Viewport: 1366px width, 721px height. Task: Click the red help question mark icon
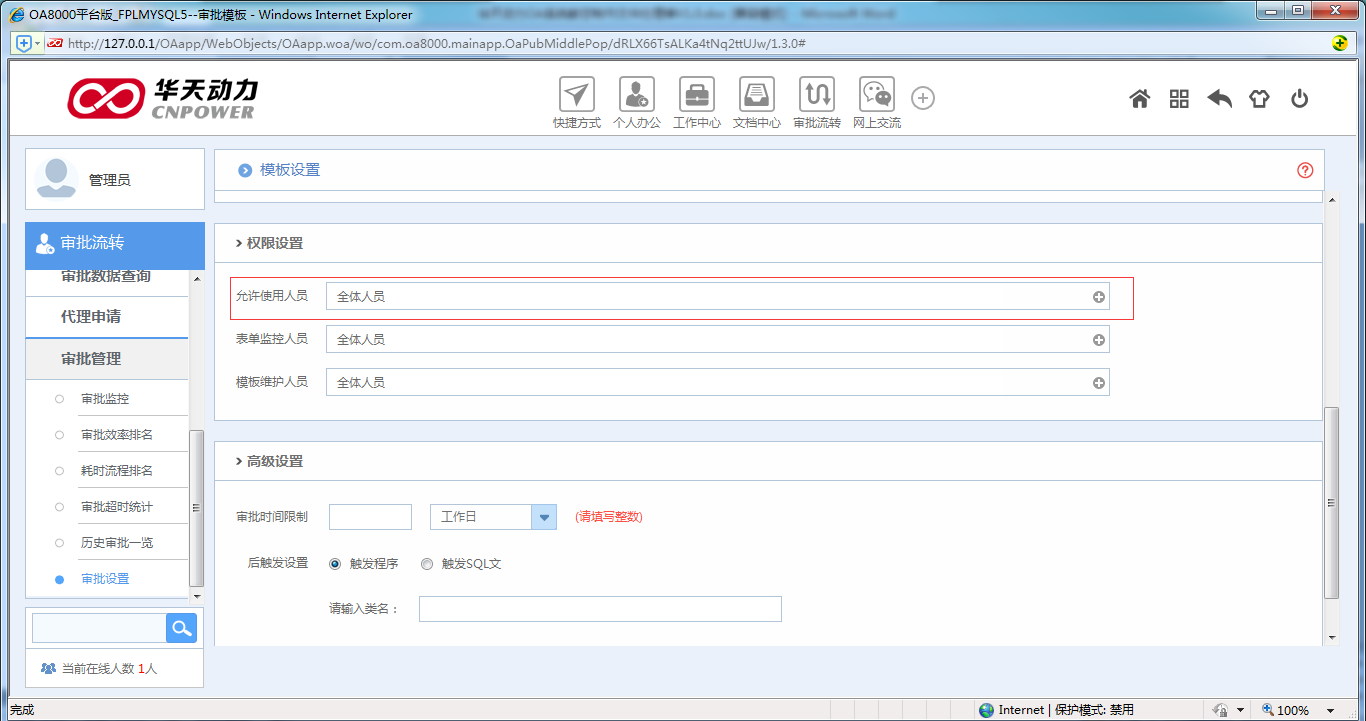(x=1304, y=170)
